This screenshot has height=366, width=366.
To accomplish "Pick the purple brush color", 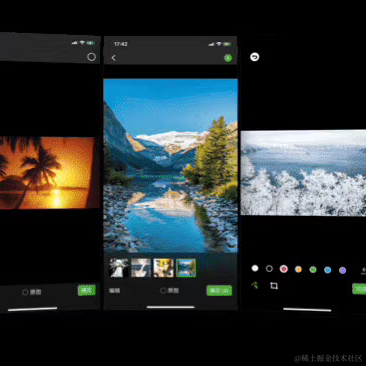I will [342, 270].
